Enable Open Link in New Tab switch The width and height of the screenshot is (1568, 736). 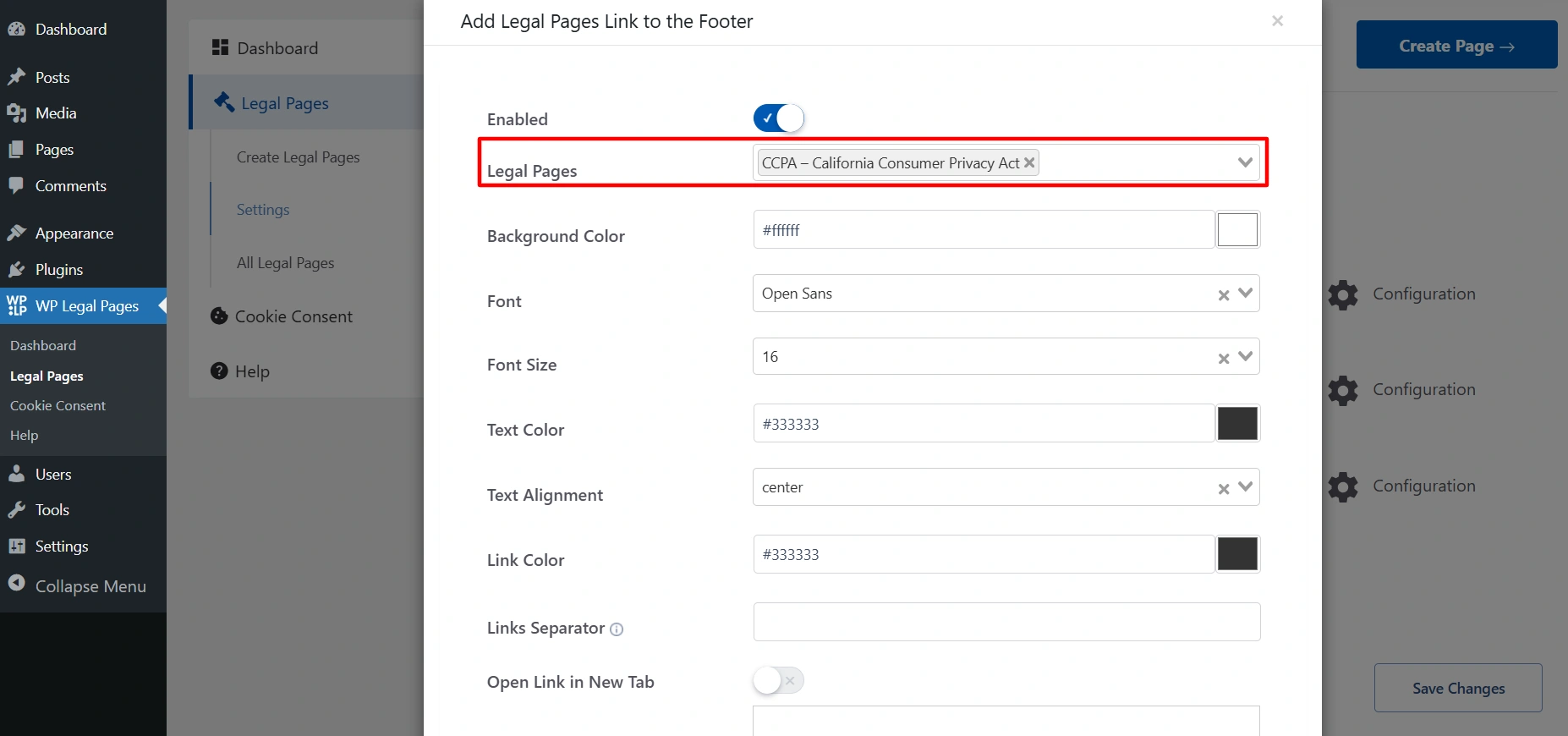coord(778,680)
